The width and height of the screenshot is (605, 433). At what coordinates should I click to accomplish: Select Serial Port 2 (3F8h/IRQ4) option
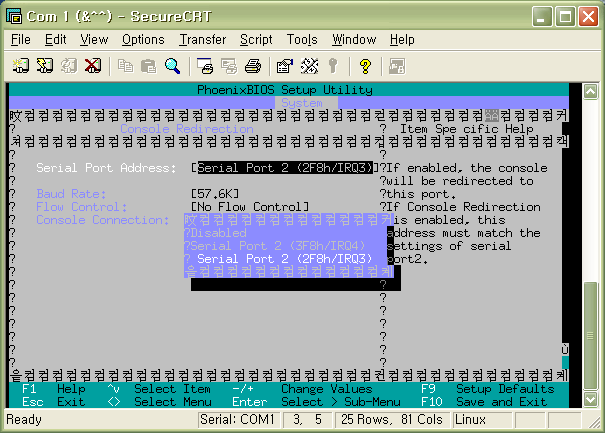point(278,246)
